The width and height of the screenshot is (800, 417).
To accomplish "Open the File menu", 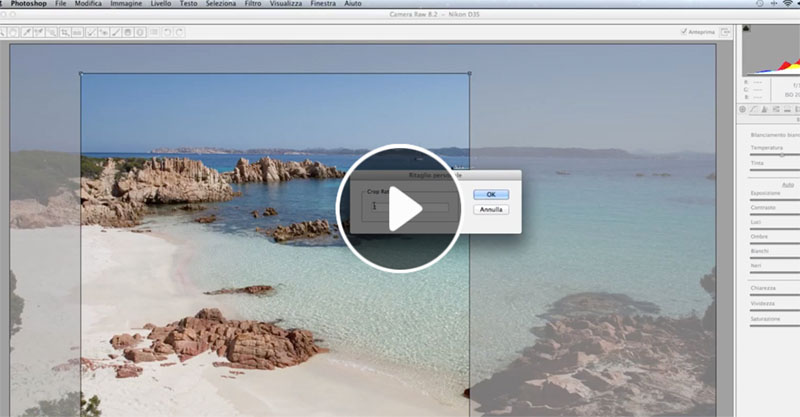I will [60, 4].
